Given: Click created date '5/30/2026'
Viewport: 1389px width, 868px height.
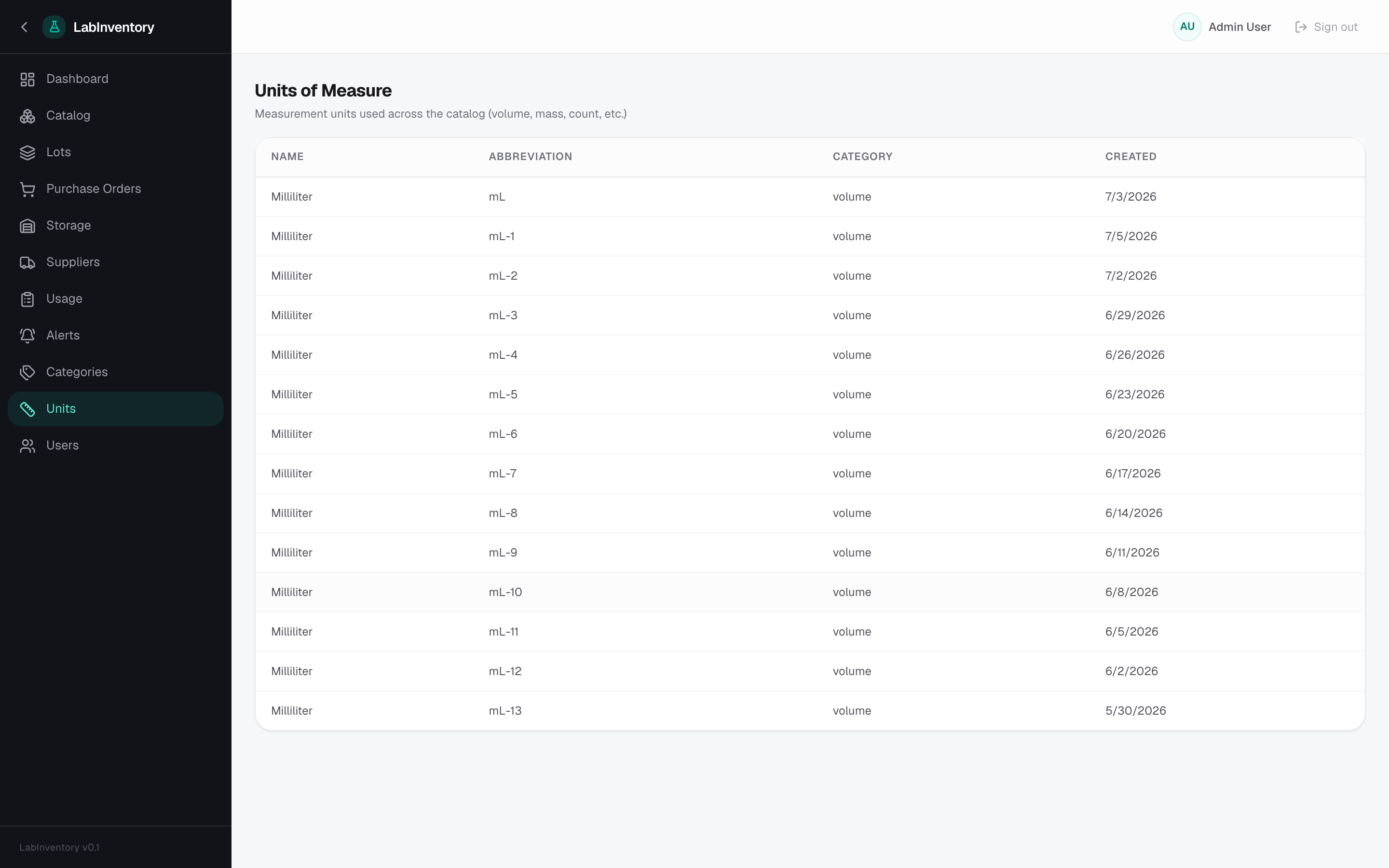Looking at the screenshot, I should pyautogui.click(x=1135, y=711).
